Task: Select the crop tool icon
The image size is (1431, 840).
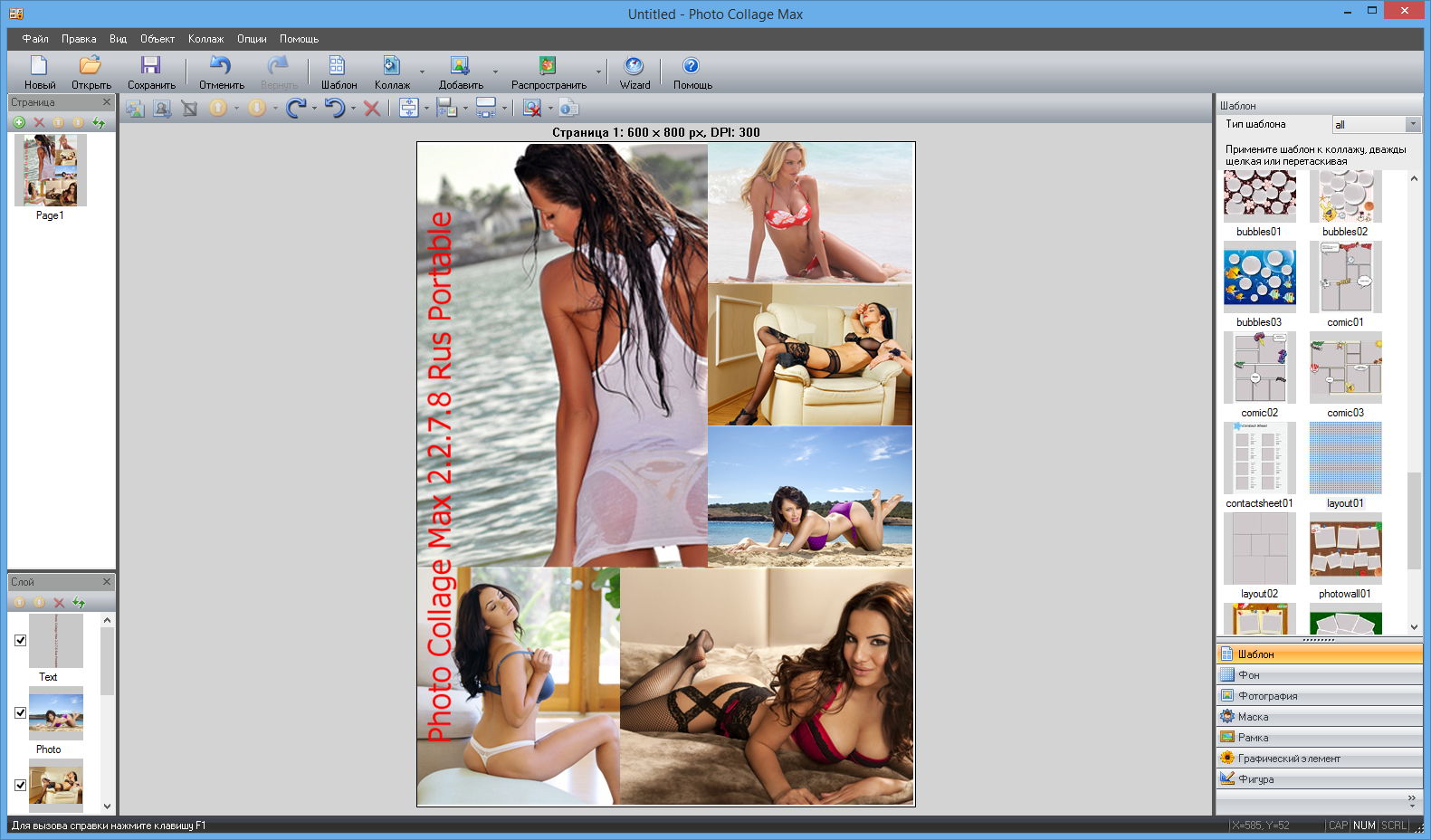Action: pos(189,109)
